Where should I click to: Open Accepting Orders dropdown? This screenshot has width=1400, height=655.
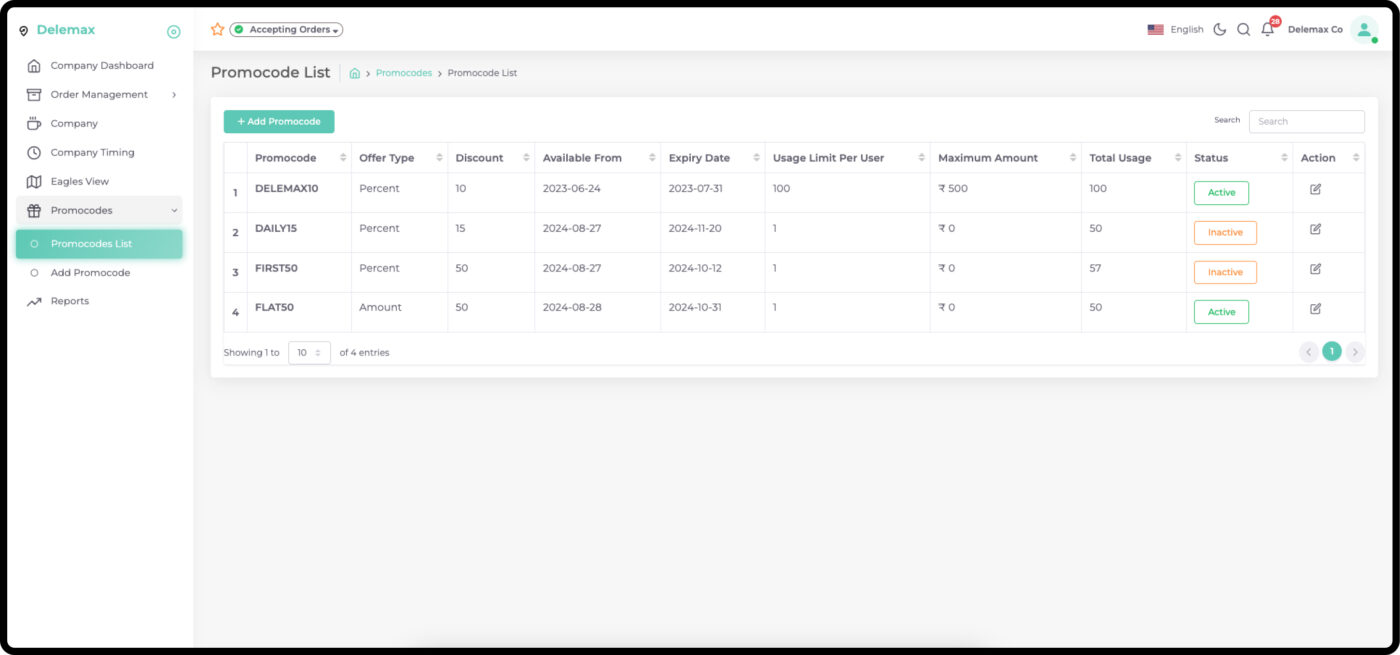point(287,30)
